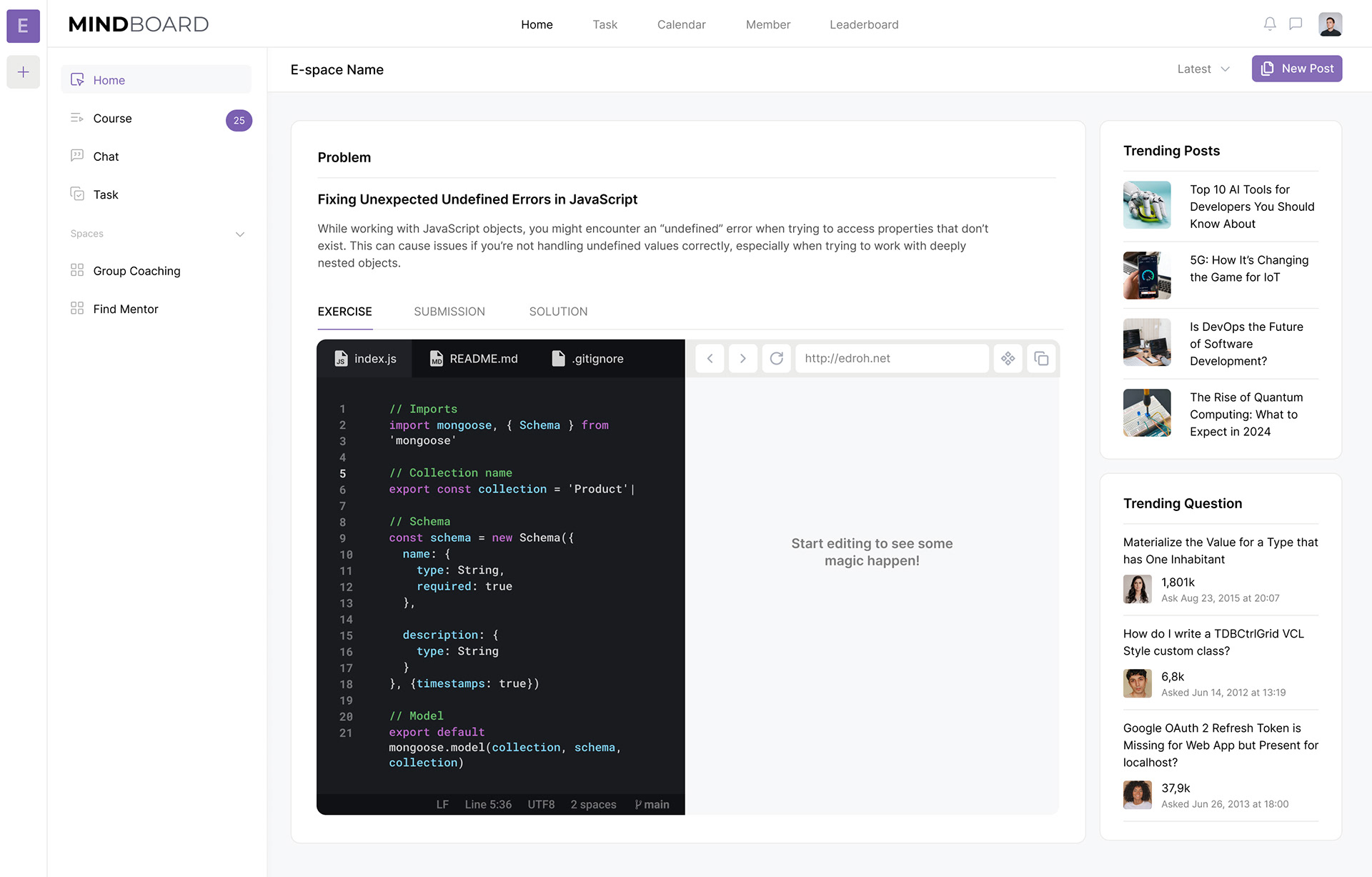The height and width of the screenshot is (877, 1372).
Task: Open 'The Rise of Quantum Computing' post
Action: pyautogui.click(x=1246, y=415)
